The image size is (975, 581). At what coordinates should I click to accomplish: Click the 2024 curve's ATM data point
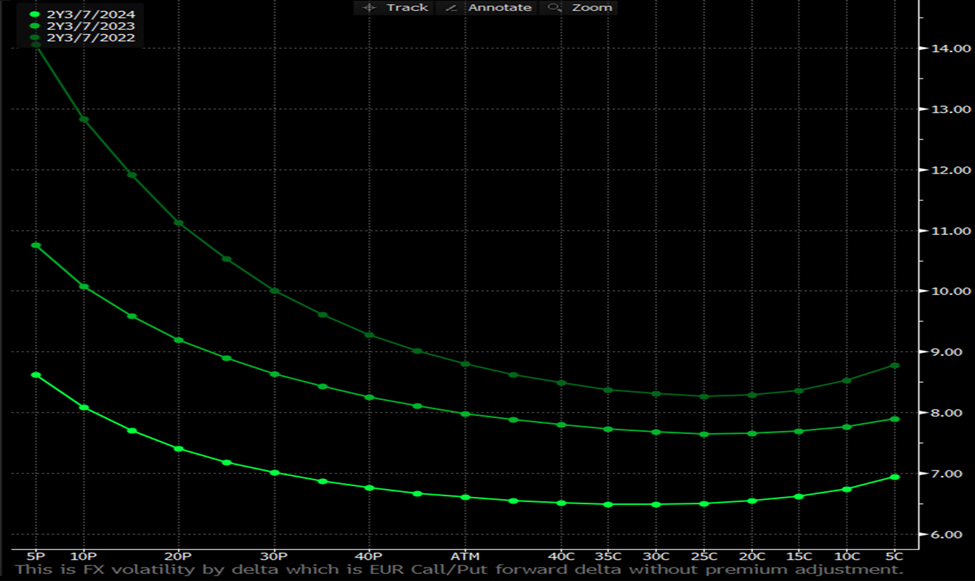click(465, 497)
